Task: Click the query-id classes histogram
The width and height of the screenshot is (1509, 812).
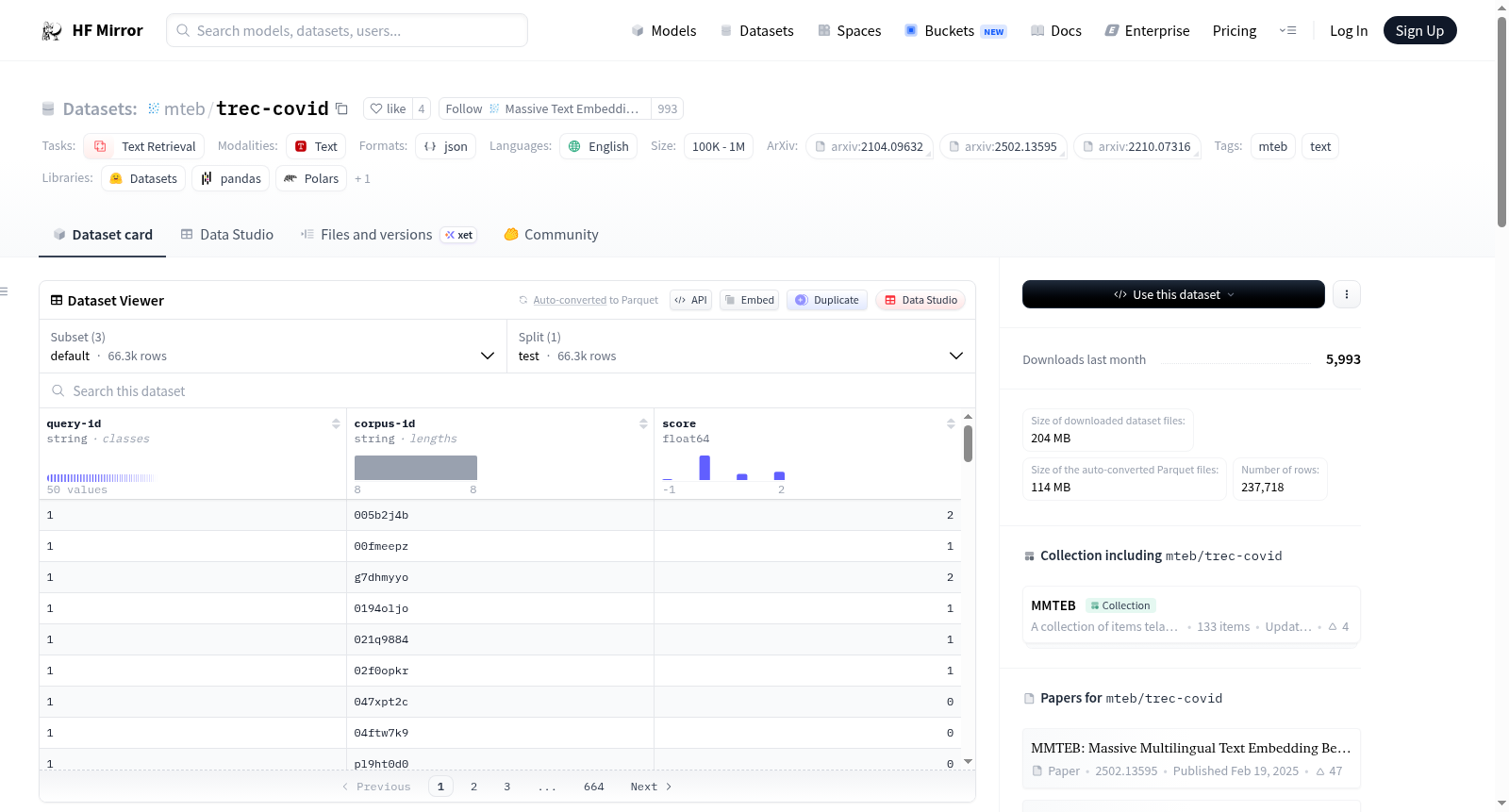Action: click(101, 478)
